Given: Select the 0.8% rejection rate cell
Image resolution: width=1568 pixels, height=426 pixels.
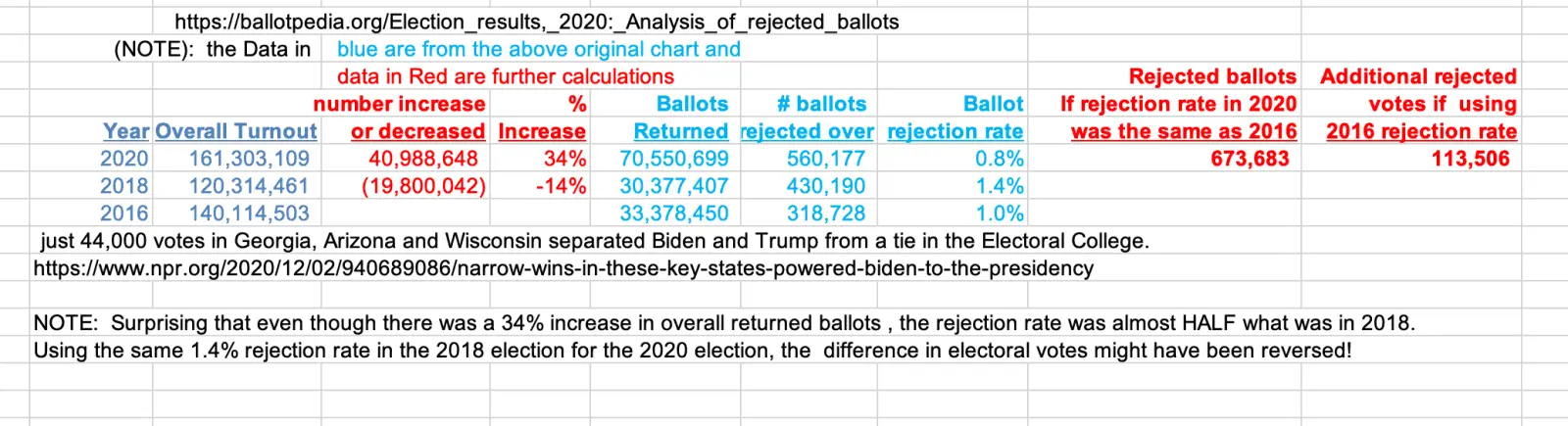Looking at the screenshot, I should [1000, 159].
